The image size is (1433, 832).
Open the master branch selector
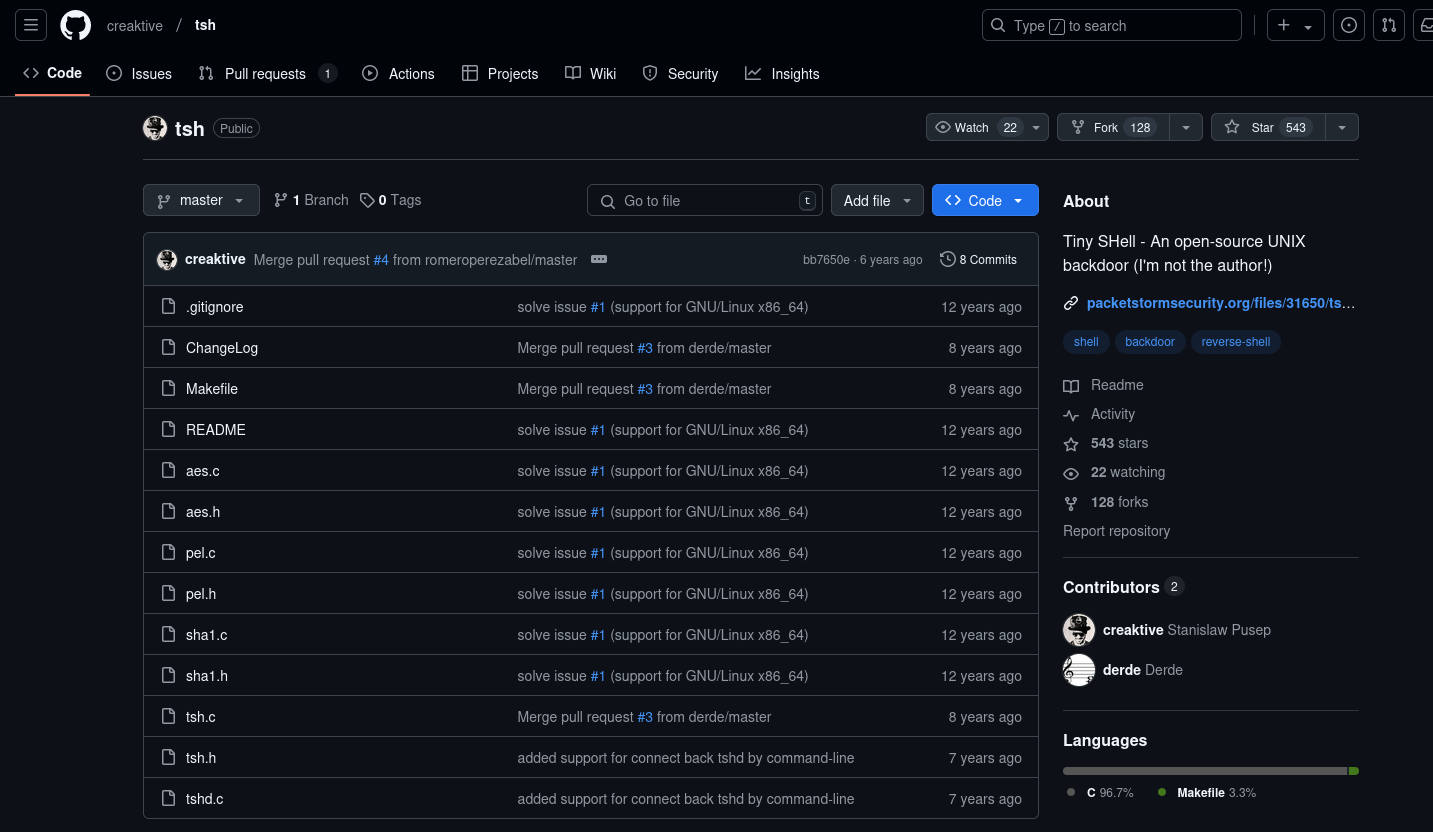pos(201,200)
